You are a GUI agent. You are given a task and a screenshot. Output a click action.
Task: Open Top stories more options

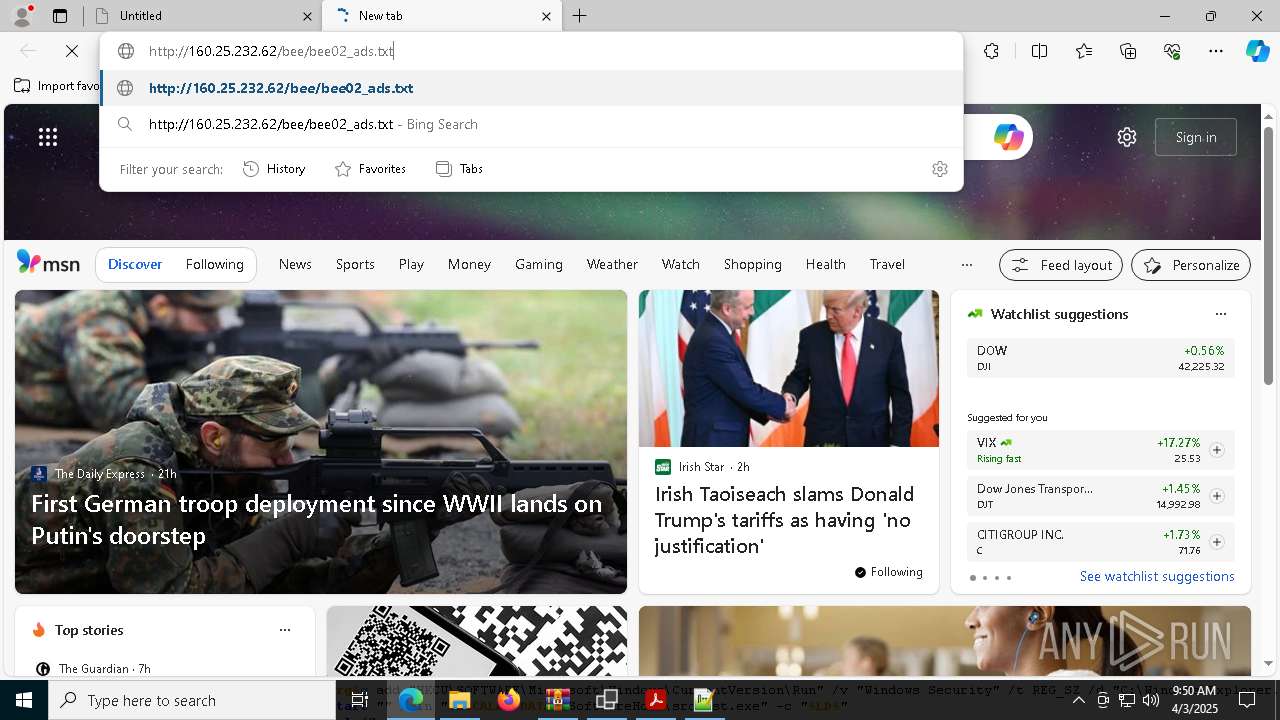tap(285, 630)
